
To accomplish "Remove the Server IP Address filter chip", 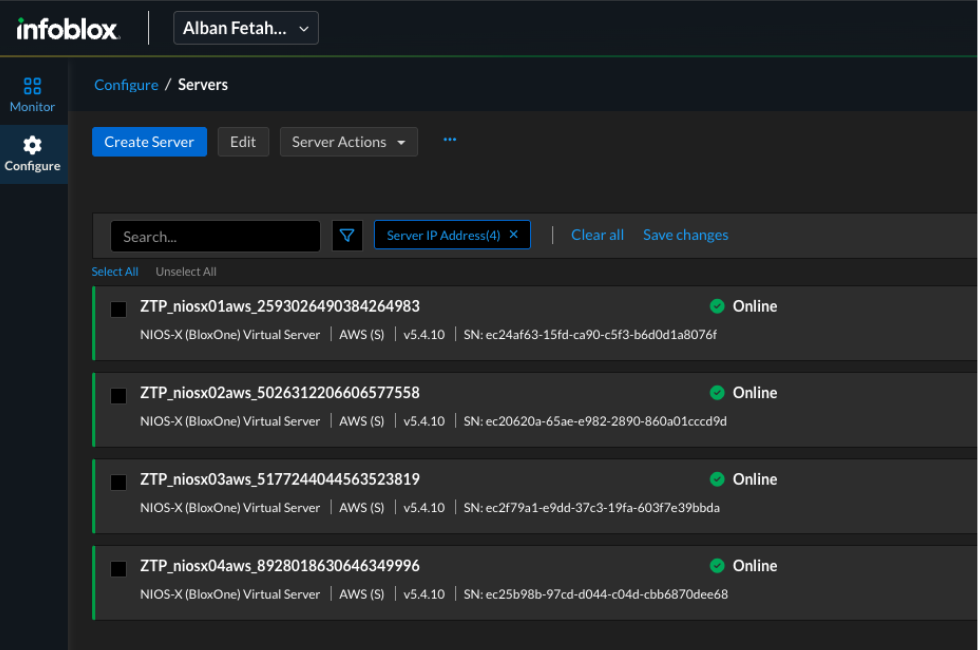I will [513, 234].
